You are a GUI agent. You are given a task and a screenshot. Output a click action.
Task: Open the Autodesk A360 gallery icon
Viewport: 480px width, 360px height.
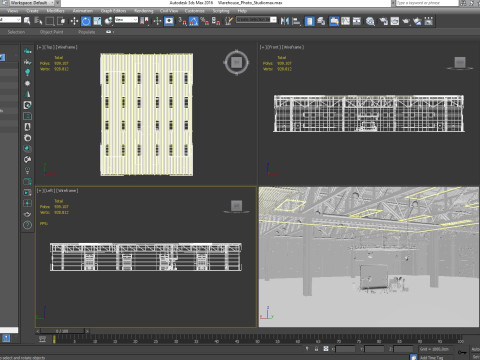(429, 21)
